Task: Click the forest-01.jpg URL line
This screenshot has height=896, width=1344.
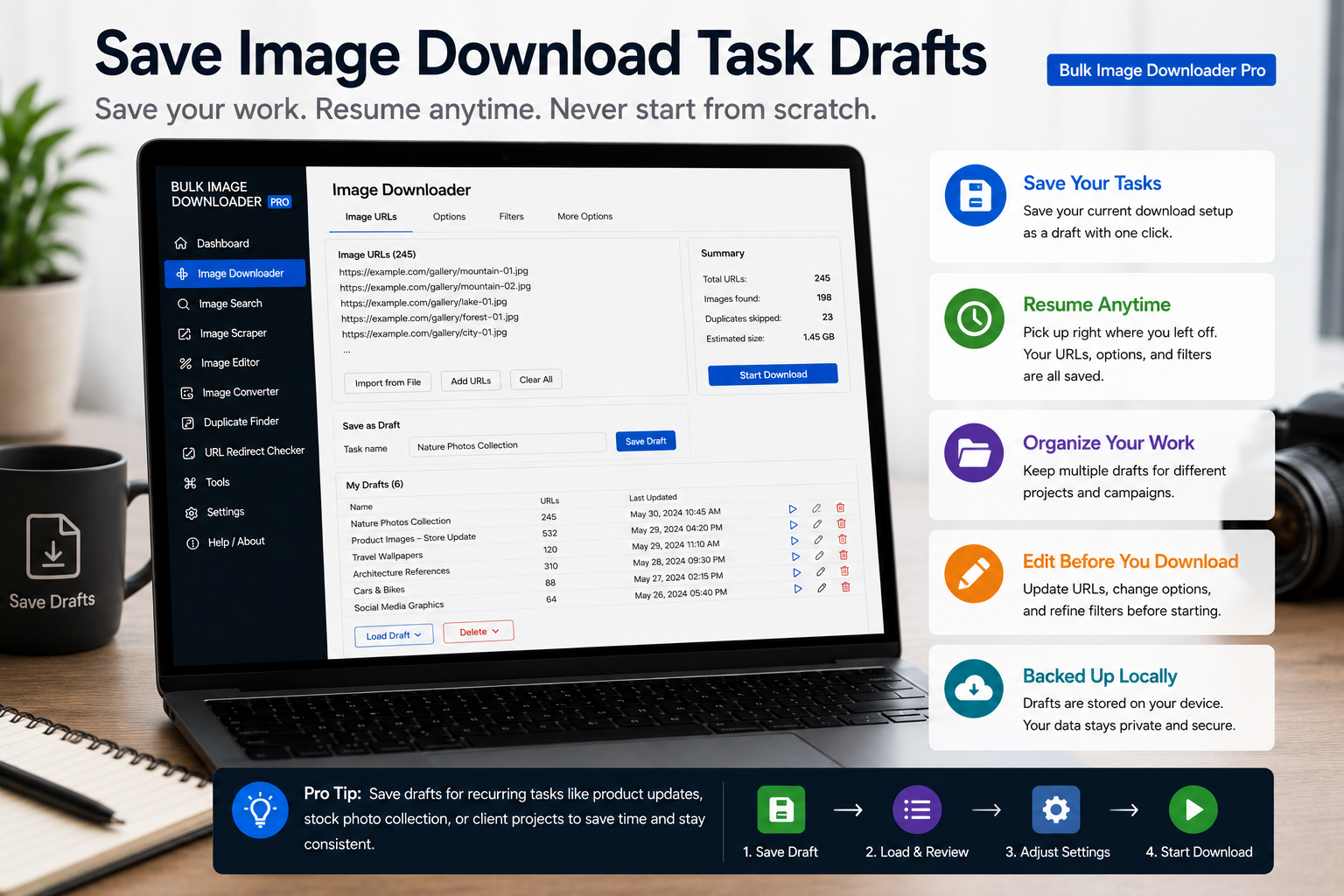Action: pos(430,318)
